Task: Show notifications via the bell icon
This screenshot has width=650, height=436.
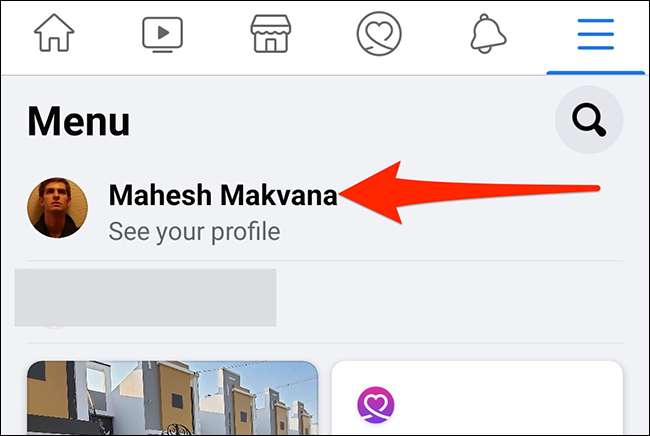Action: click(488, 34)
